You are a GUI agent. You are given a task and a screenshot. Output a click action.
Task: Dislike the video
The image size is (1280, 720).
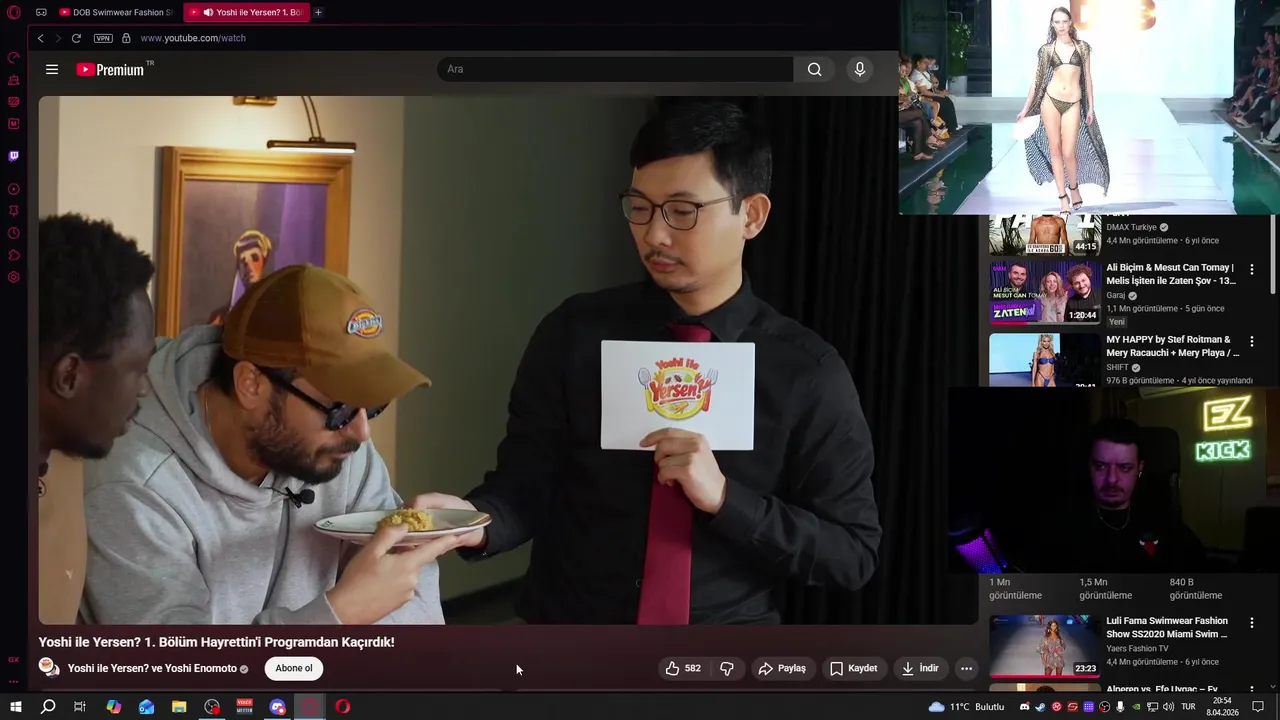727,668
